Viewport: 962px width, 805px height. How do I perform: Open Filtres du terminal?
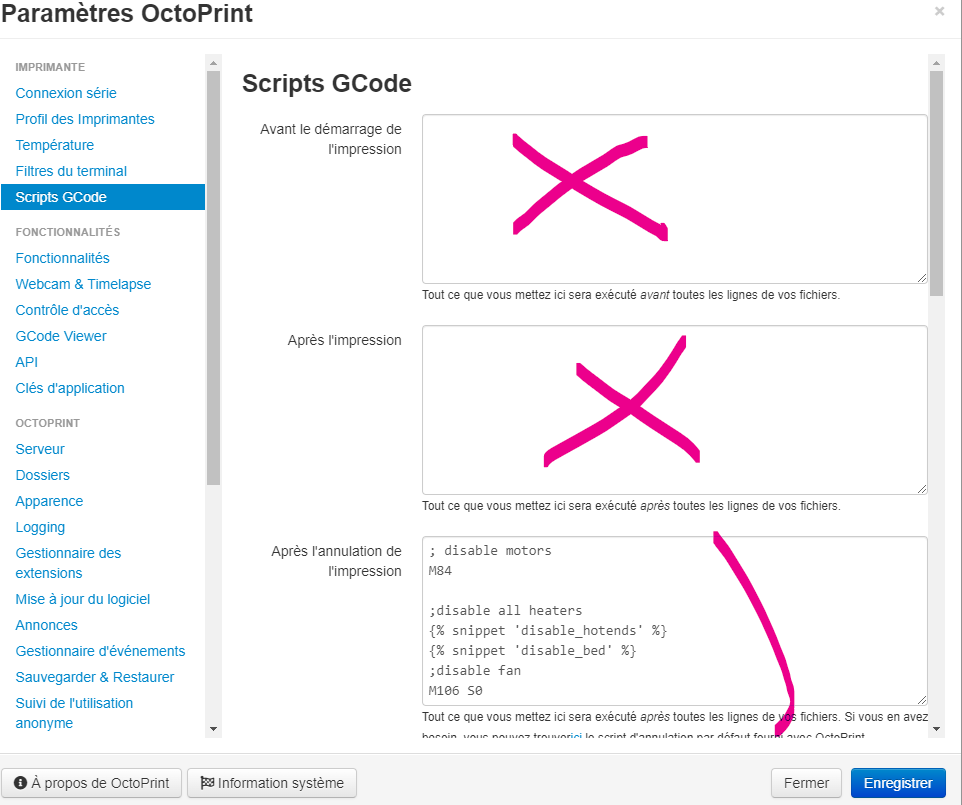tap(71, 171)
